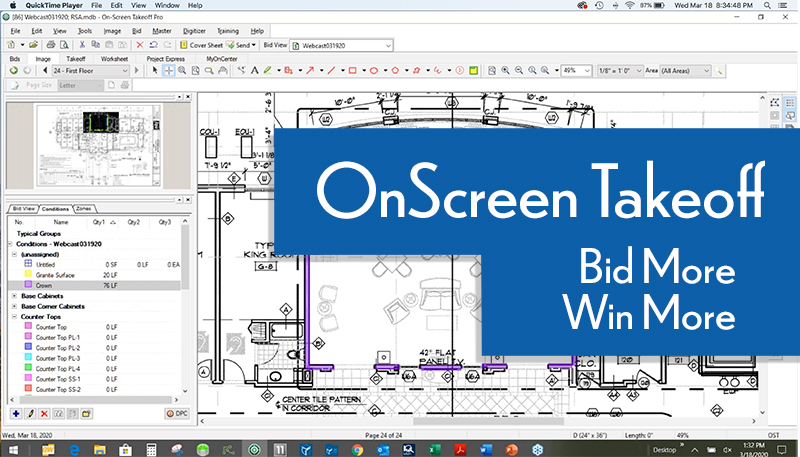Delete the condition with the red X
The height and width of the screenshot is (457, 800).
[44, 414]
